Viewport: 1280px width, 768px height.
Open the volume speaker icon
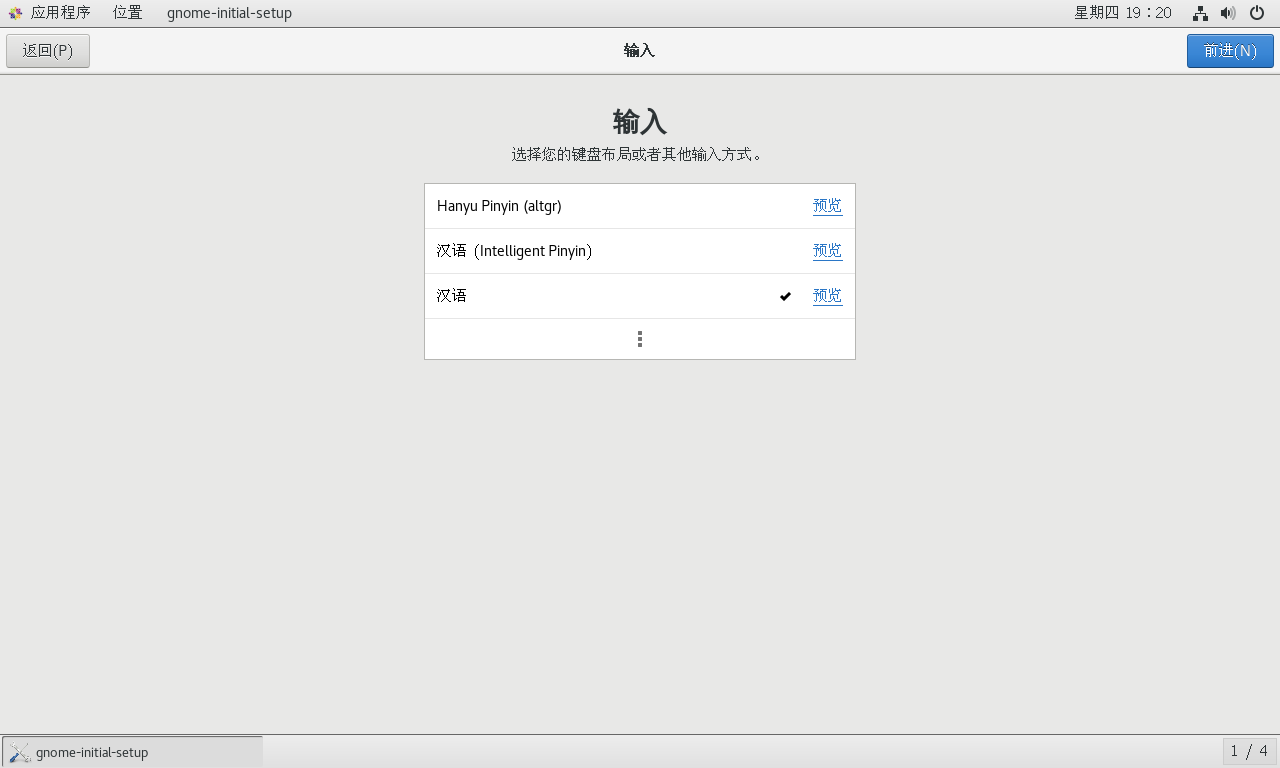coord(1228,13)
